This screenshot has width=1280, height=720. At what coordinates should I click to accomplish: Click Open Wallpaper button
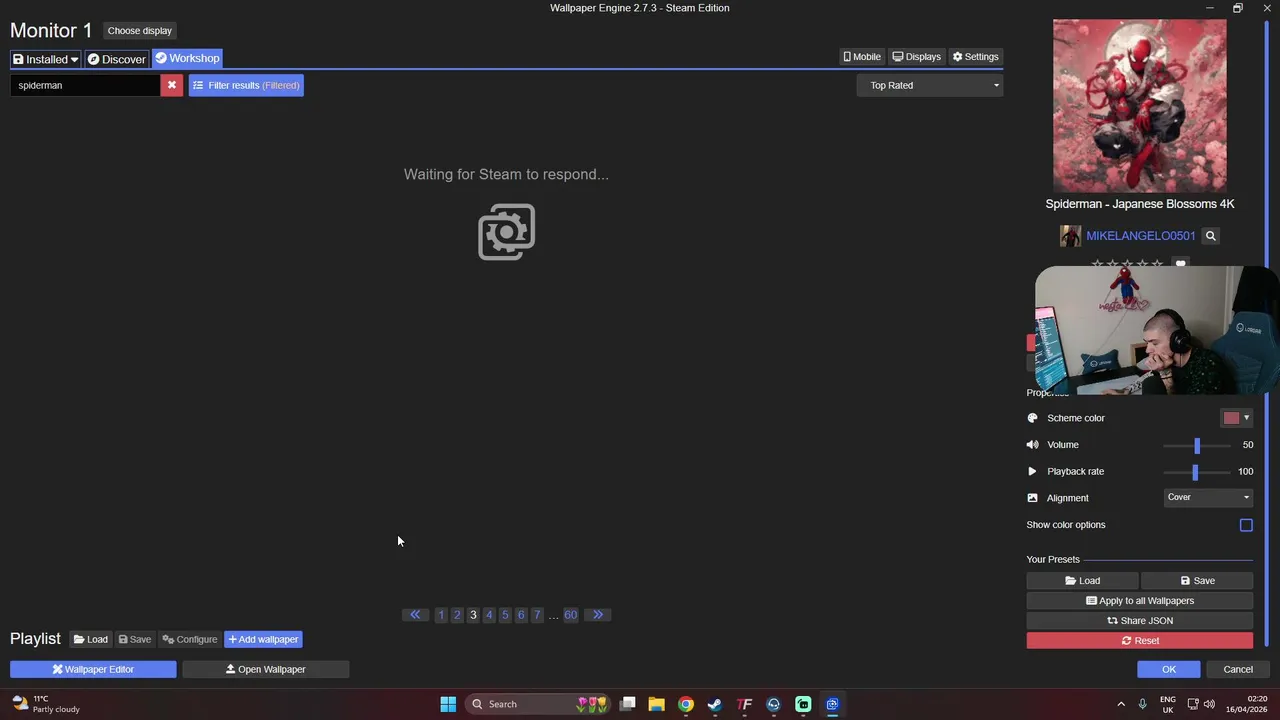coord(266,669)
